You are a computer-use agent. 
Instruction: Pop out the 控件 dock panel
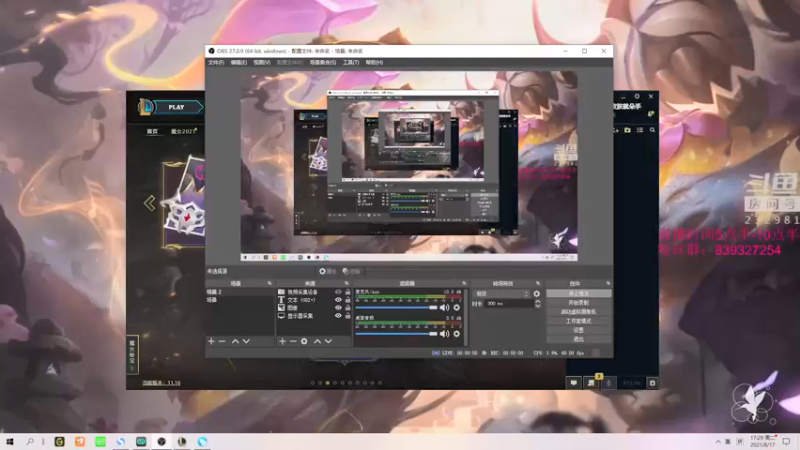click(608, 283)
